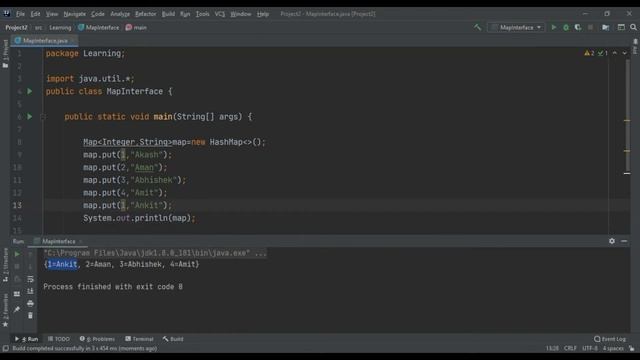Click MapInterface class in the breadcrumb
Image resolution: width=640 pixels, height=360 pixels.
point(98,27)
